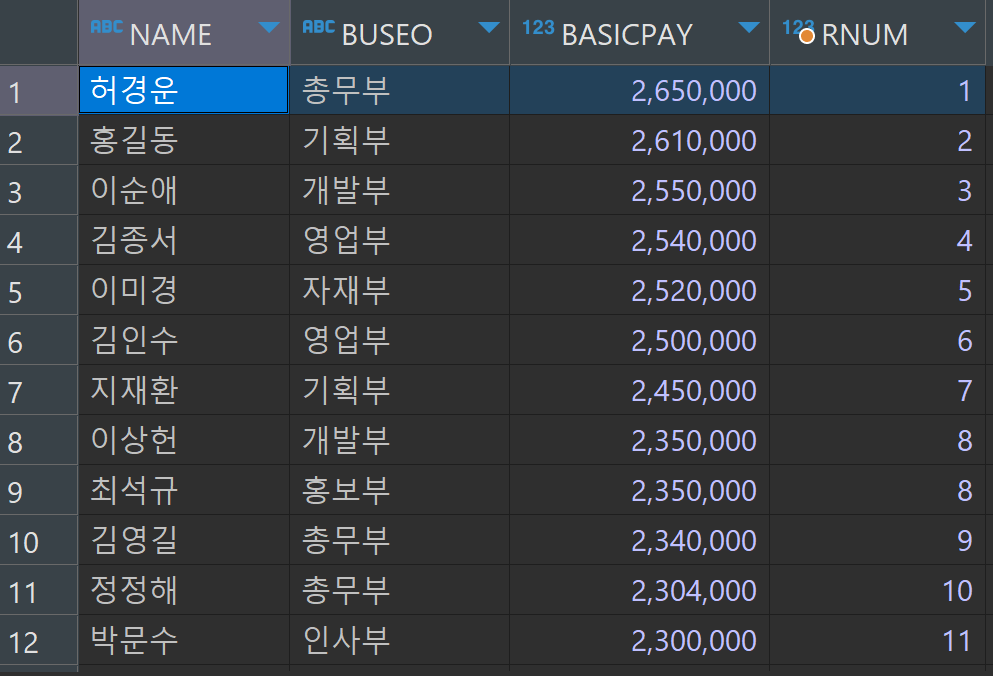
Task: Click the RNUM cell with value 11
Action: [x=878, y=641]
